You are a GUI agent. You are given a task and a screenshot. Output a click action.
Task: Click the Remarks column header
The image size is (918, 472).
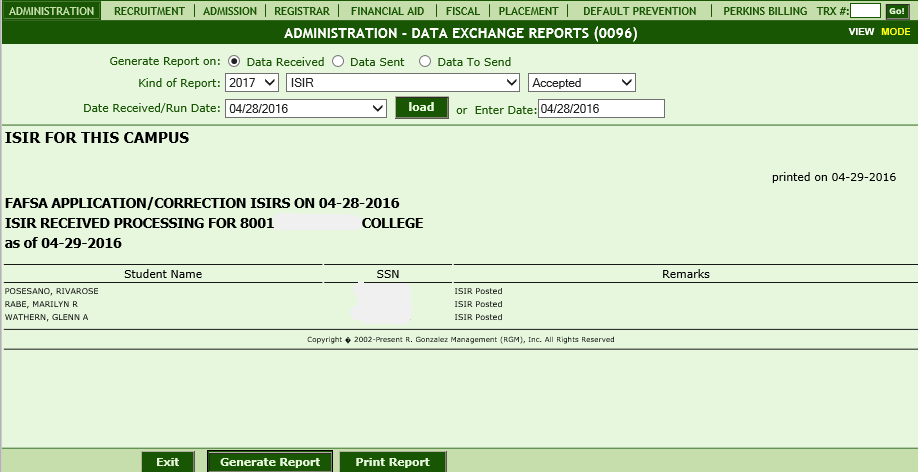(x=686, y=273)
